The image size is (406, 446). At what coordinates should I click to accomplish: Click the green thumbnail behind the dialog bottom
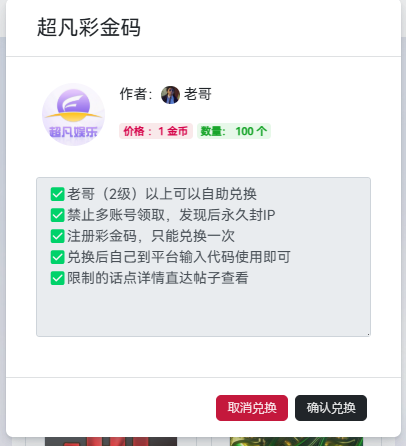296,442
